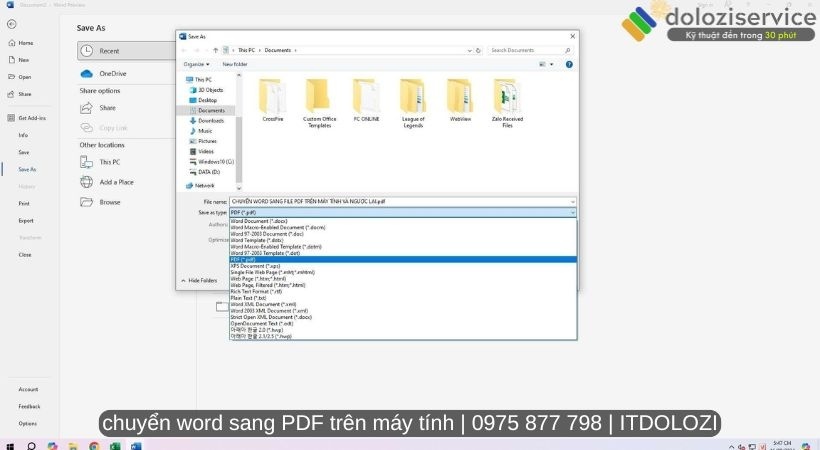Open the Organize dropdown menu

197,64
